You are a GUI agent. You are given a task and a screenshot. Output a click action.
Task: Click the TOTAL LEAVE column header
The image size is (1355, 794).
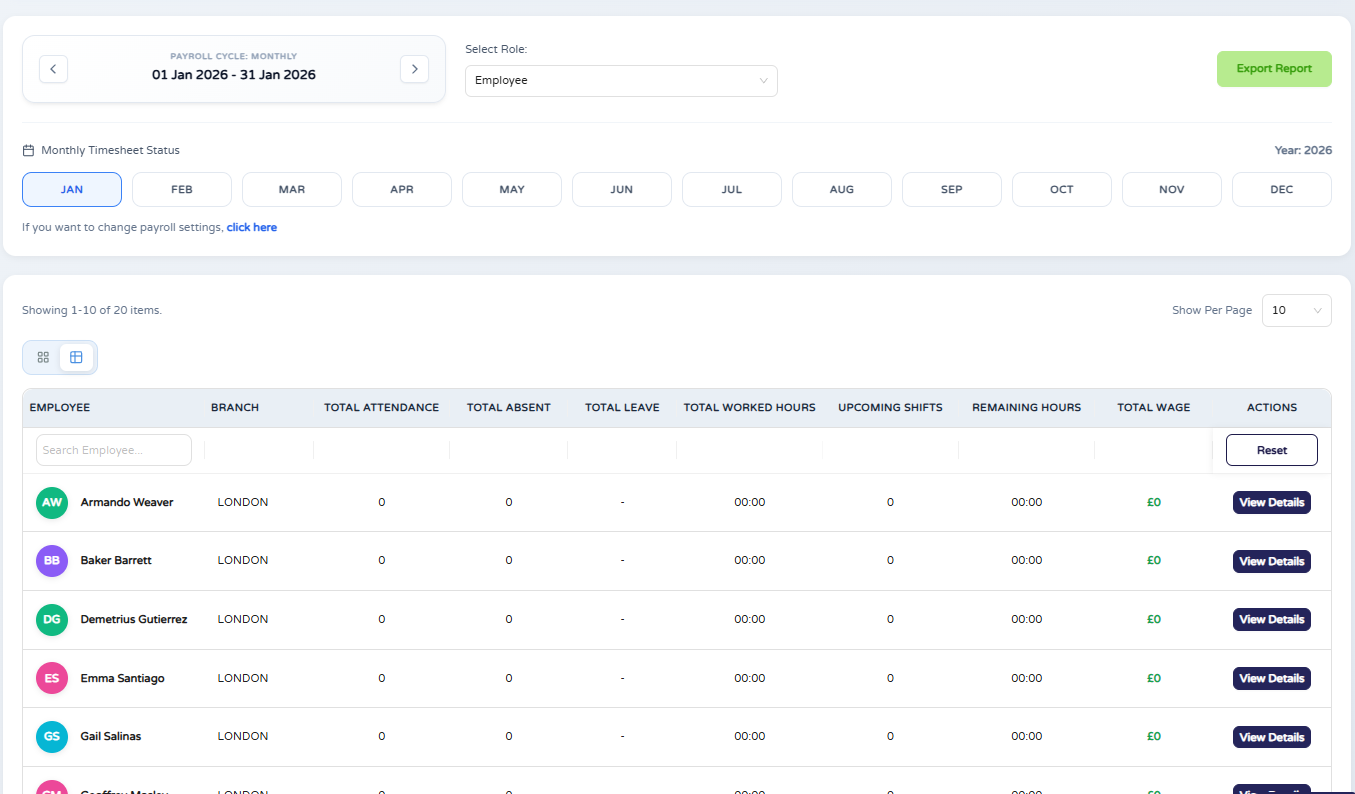pos(622,408)
